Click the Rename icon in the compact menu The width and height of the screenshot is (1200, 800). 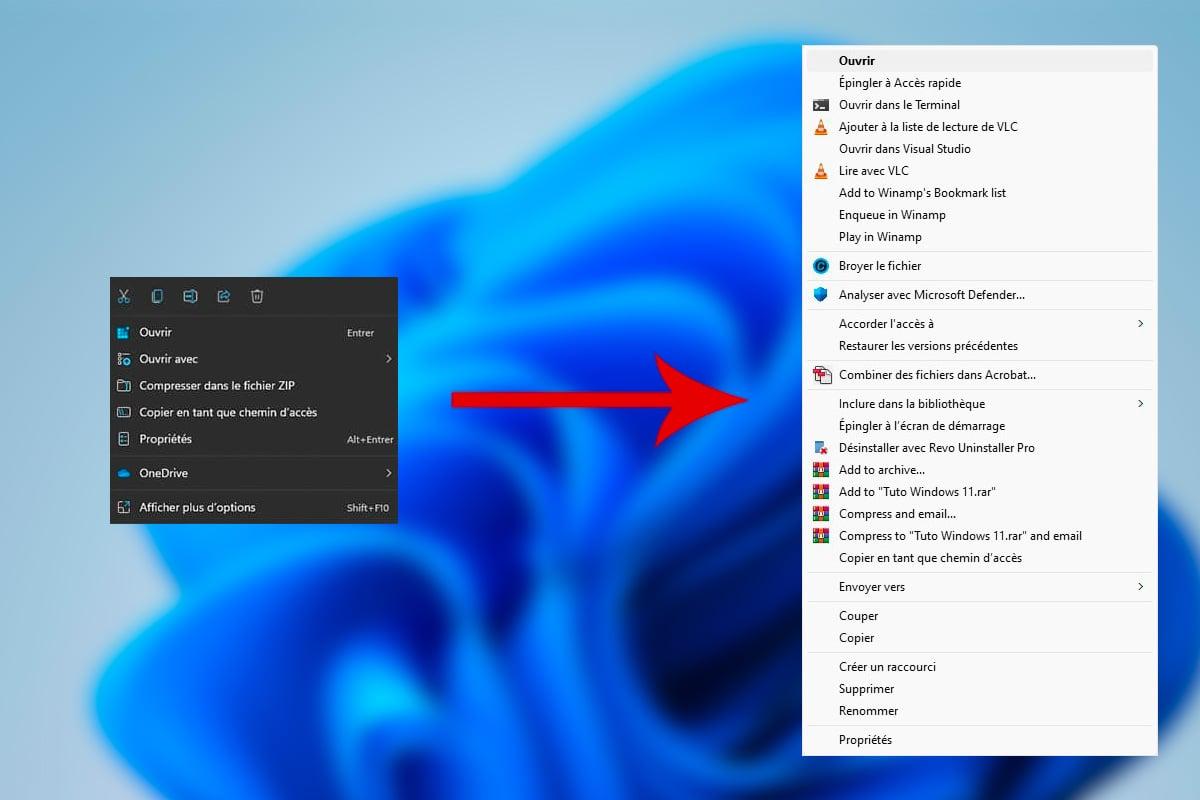coord(190,296)
